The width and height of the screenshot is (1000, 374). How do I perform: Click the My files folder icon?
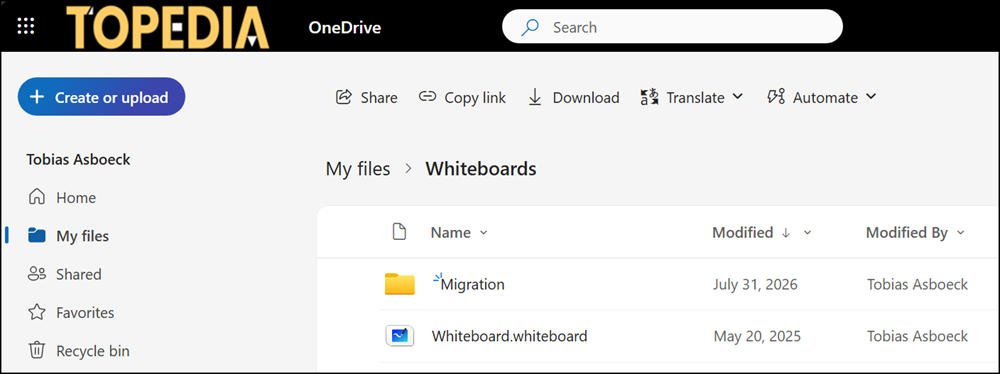[x=37, y=236]
